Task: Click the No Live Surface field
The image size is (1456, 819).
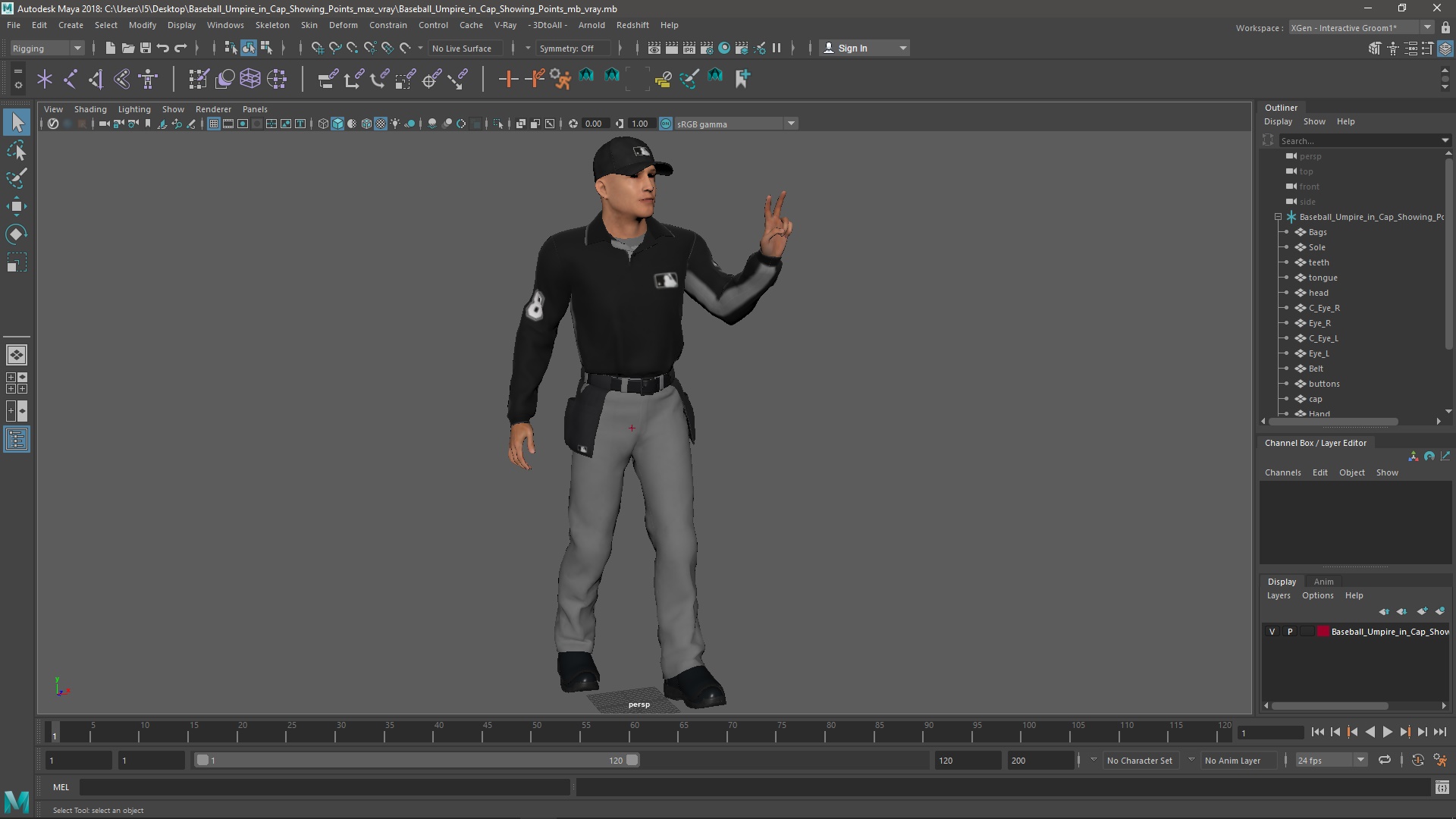Action: pyautogui.click(x=467, y=48)
